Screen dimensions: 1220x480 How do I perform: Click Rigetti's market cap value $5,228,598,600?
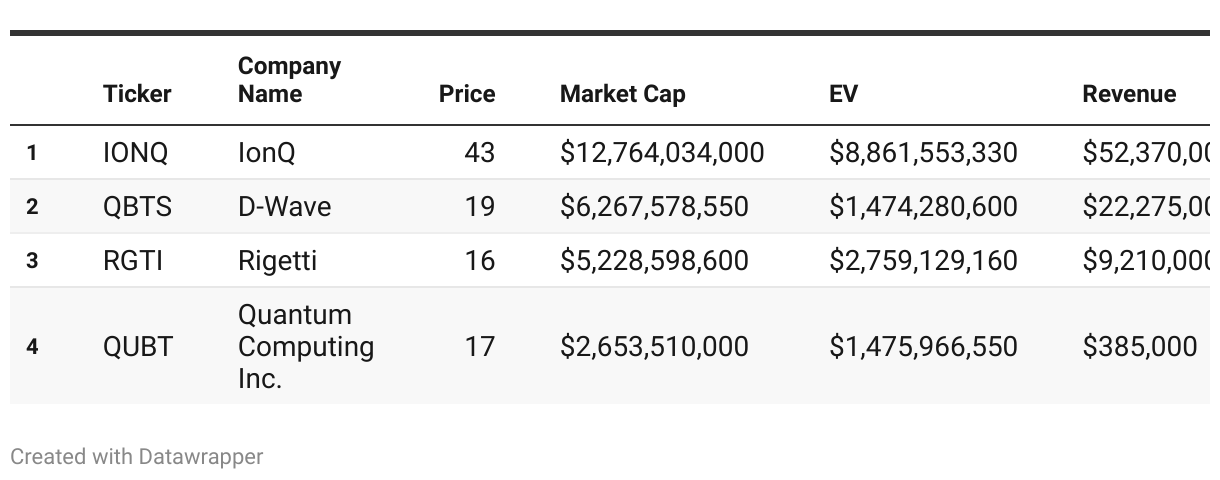point(653,261)
